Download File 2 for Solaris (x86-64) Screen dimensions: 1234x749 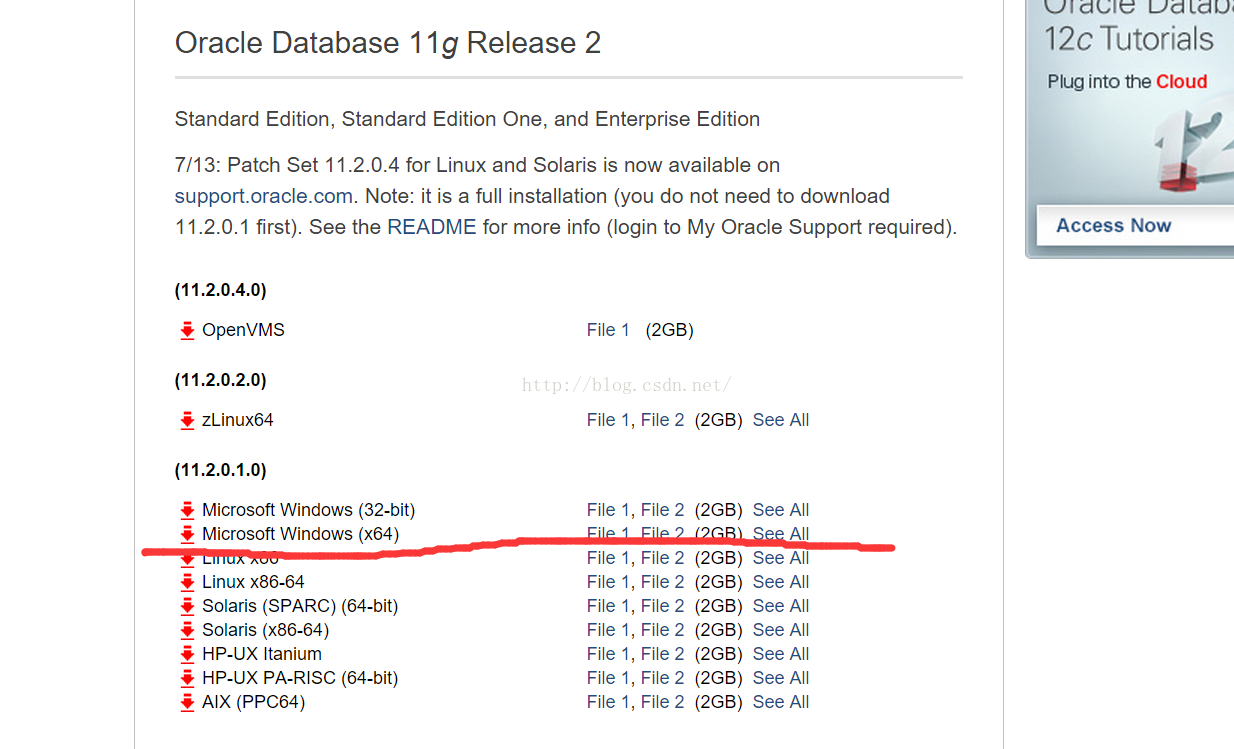click(x=663, y=630)
